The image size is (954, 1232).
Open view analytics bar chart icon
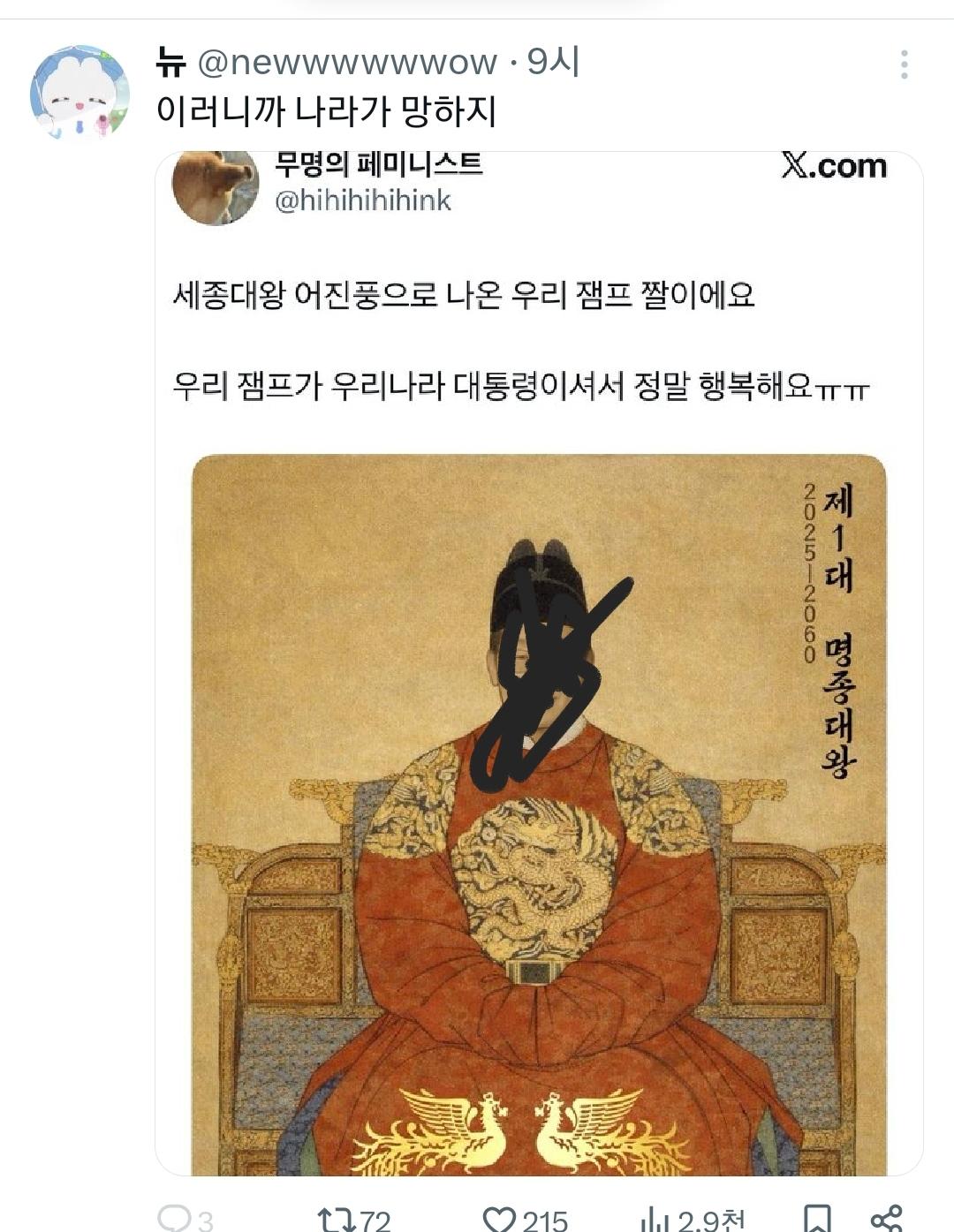click(655, 1220)
